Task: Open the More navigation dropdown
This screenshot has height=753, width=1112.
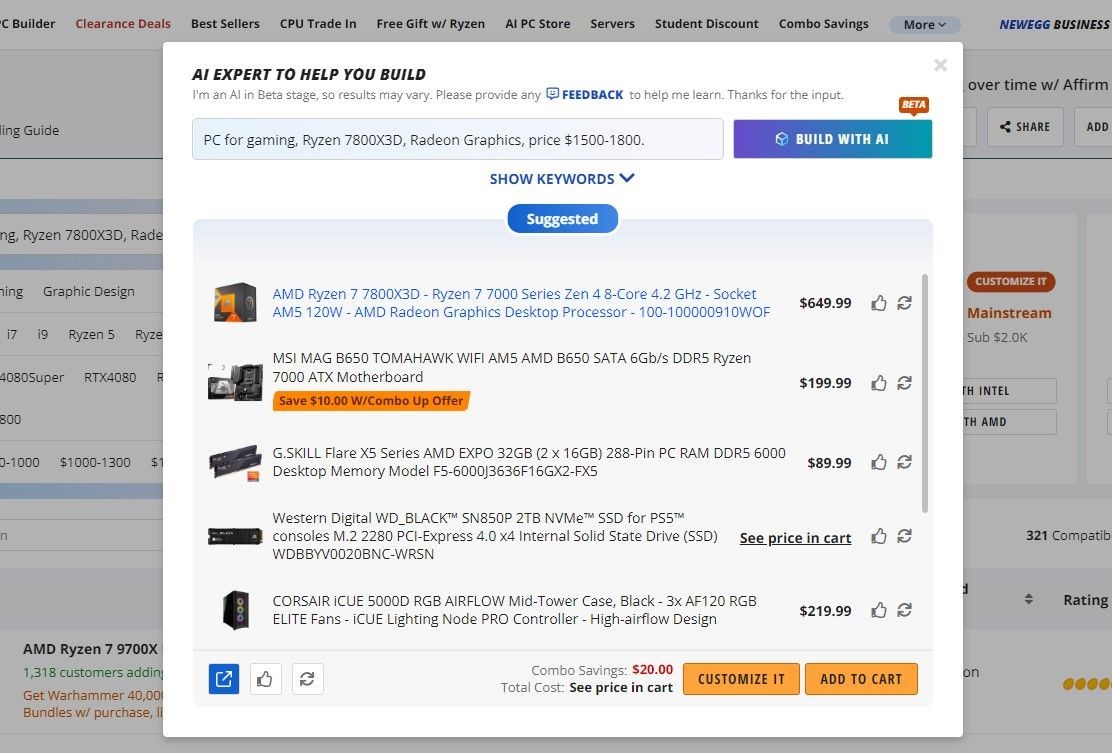Action: click(924, 25)
